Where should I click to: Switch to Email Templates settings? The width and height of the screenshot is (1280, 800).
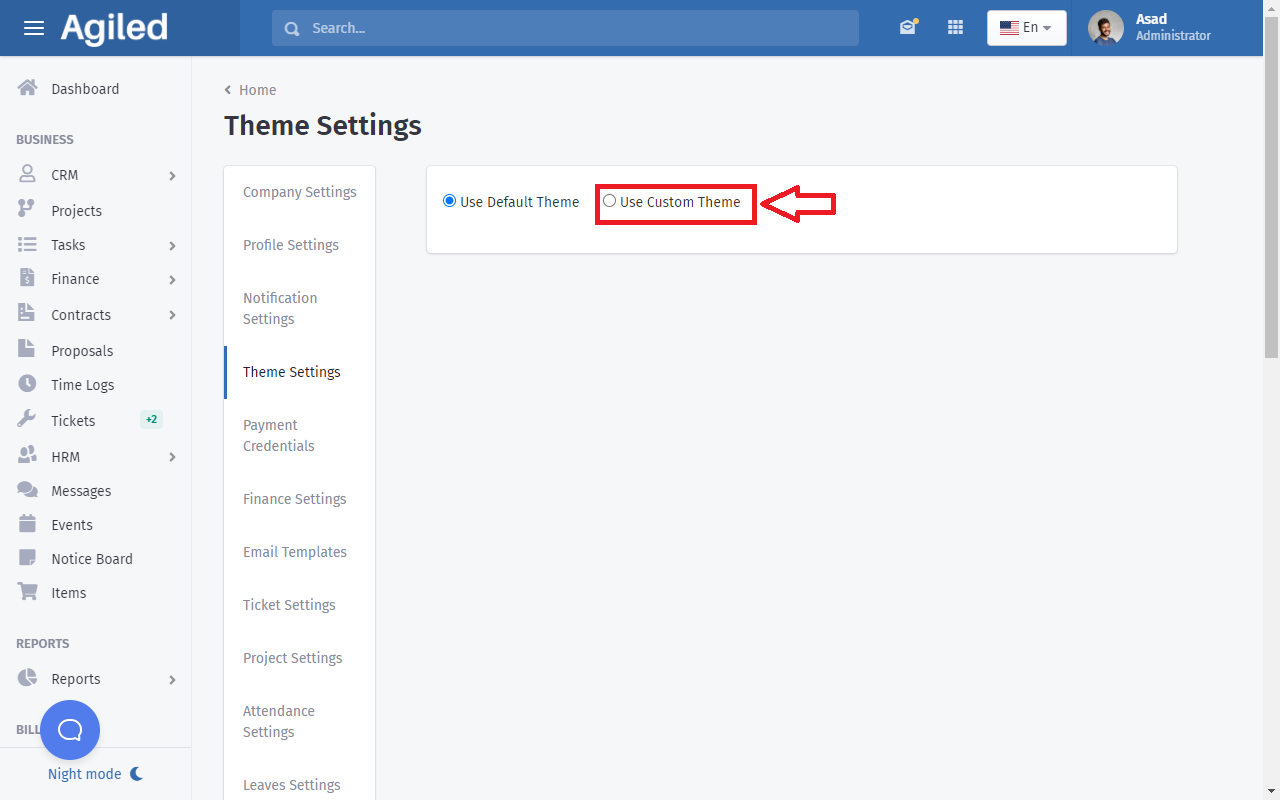pos(294,552)
